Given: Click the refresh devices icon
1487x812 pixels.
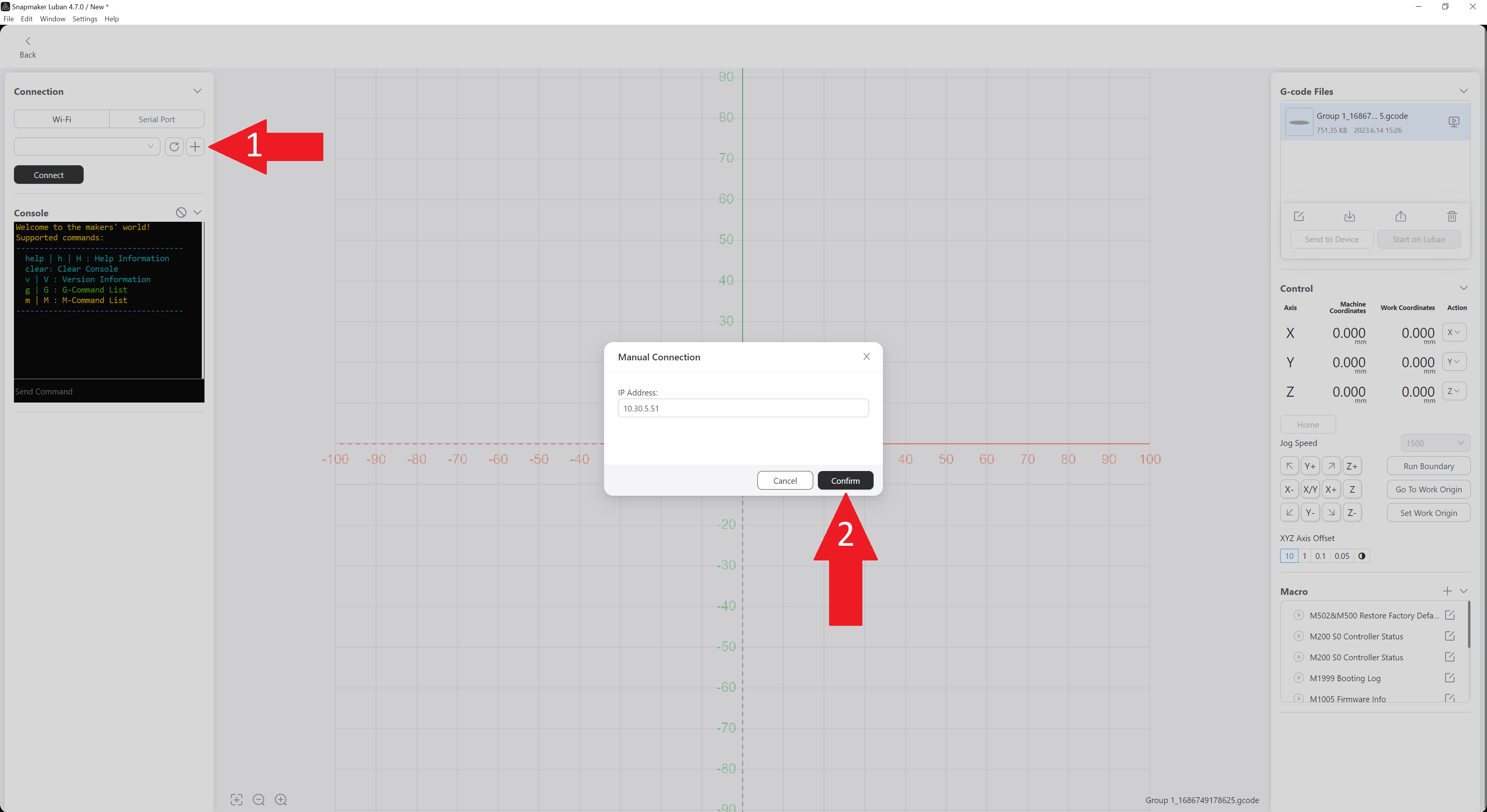Looking at the screenshot, I should pyautogui.click(x=174, y=147).
